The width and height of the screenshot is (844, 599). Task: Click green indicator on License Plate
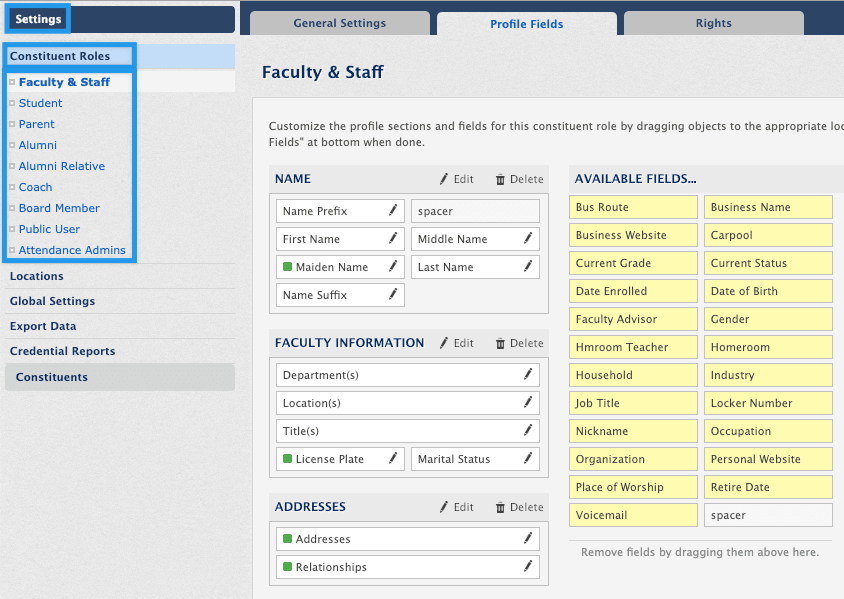click(287, 459)
